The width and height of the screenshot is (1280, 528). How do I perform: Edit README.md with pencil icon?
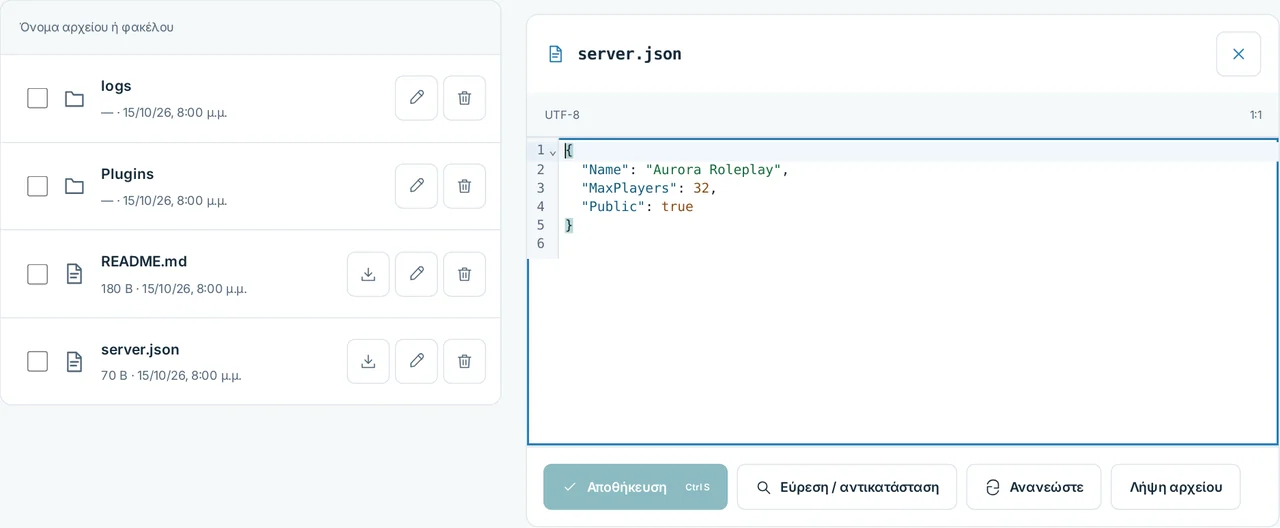coord(416,274)
